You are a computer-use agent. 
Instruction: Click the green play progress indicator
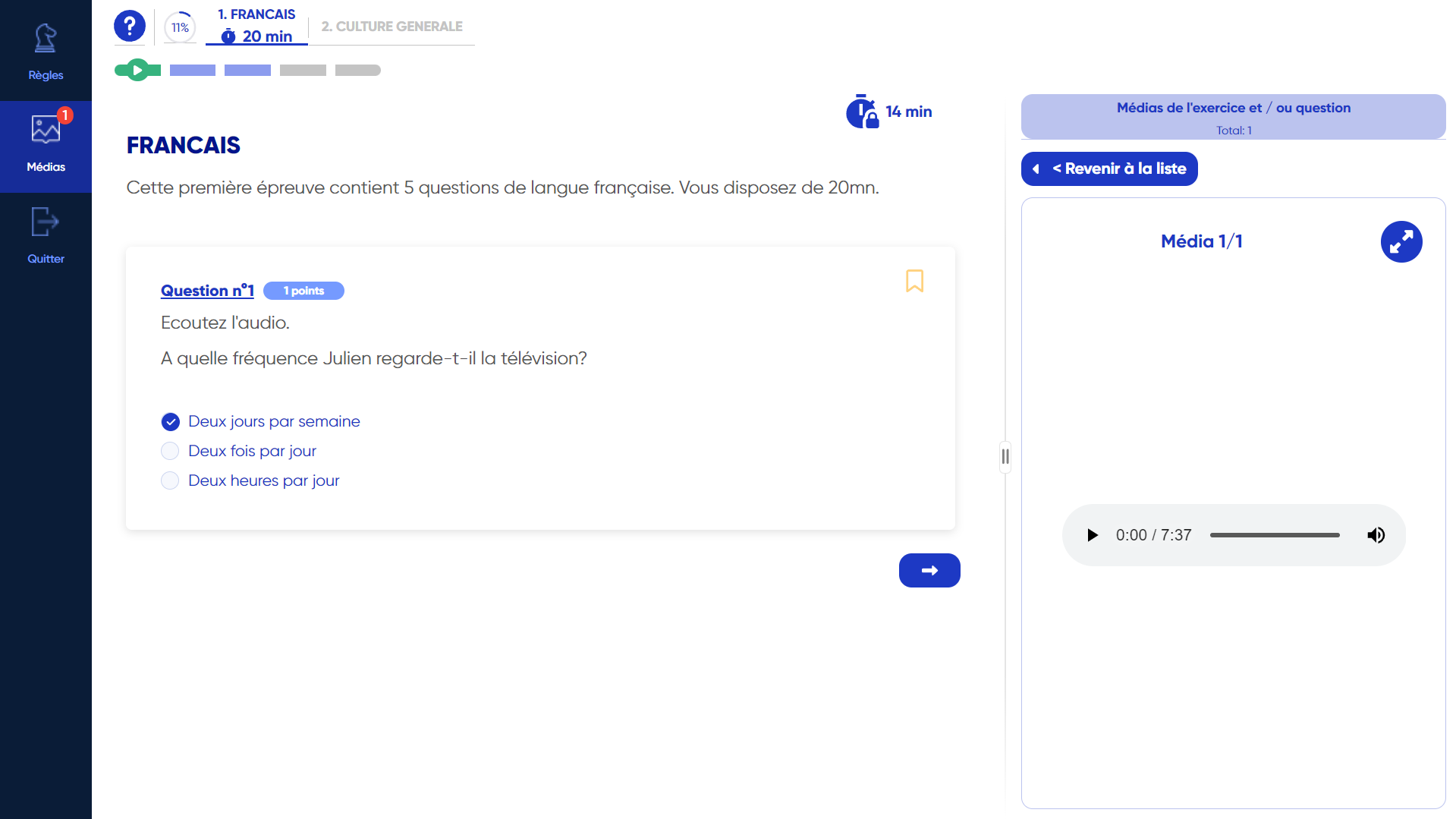(x=137, y=70)
